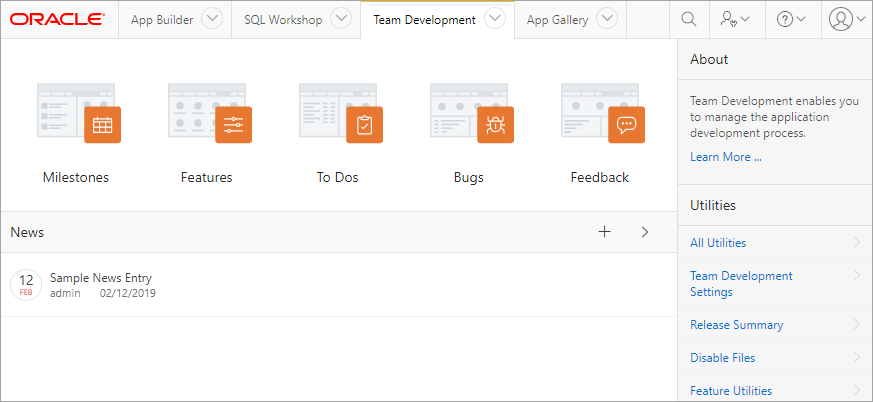
Task: Click the News section heading
Action: coord(27,232)
